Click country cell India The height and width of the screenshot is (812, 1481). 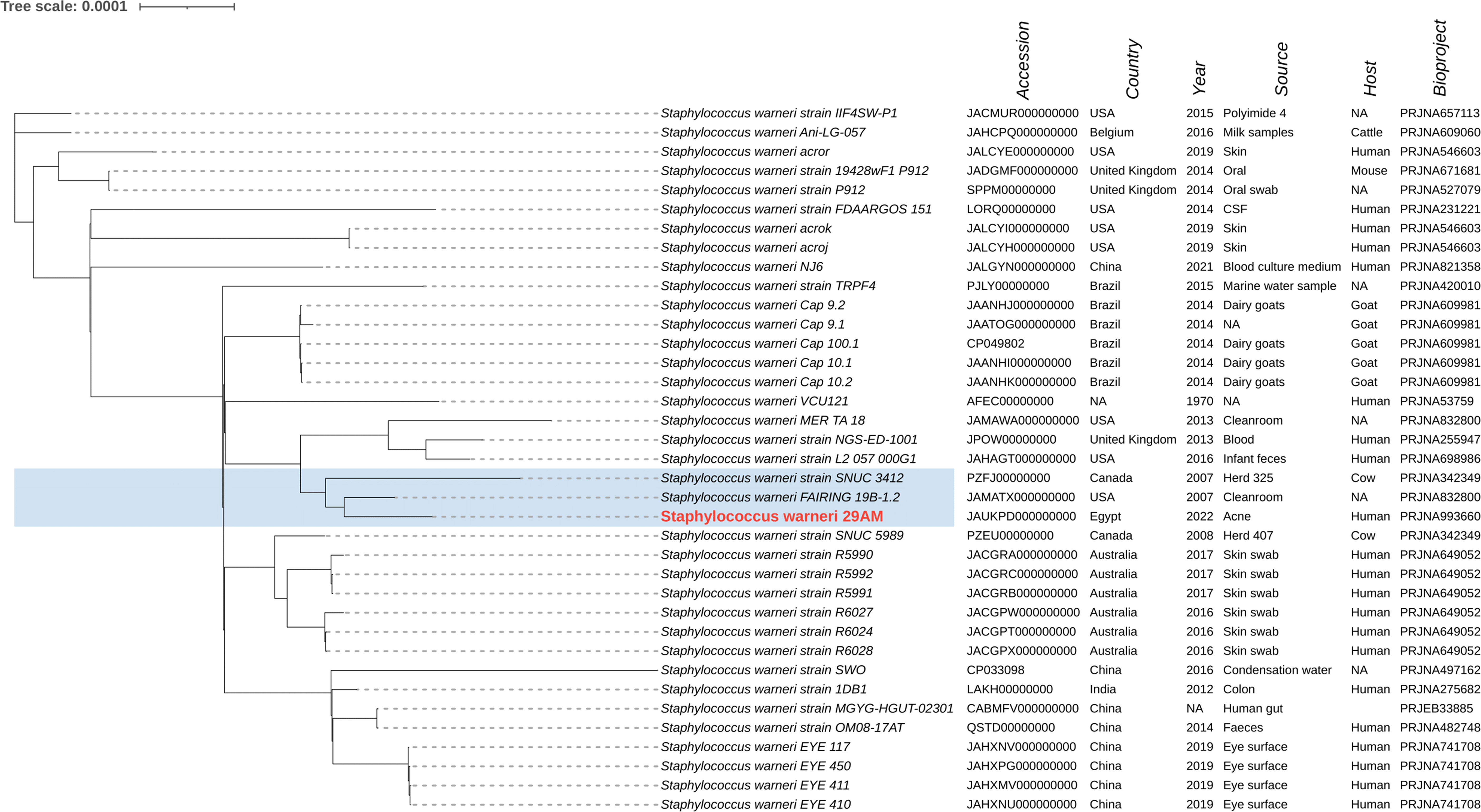(x=1102, y=689)
